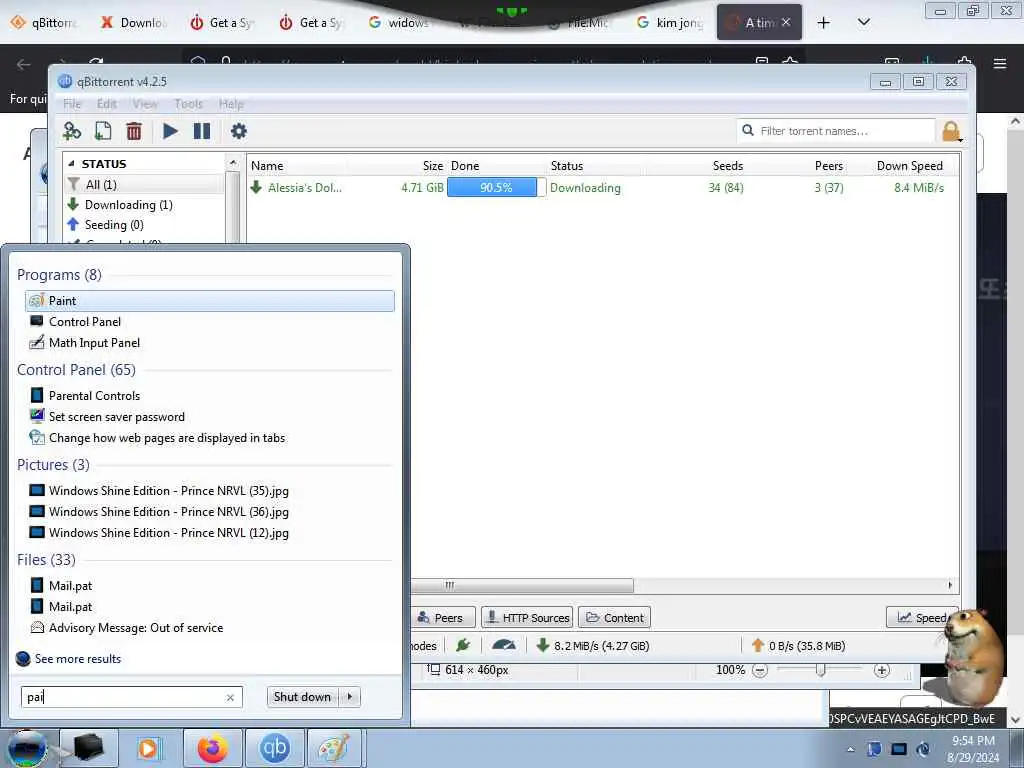The height and width of the screenshot is (768, 1024).
Task: Add torrent link in qBittorrent toolbar
Action: click(x=71, y=131)
